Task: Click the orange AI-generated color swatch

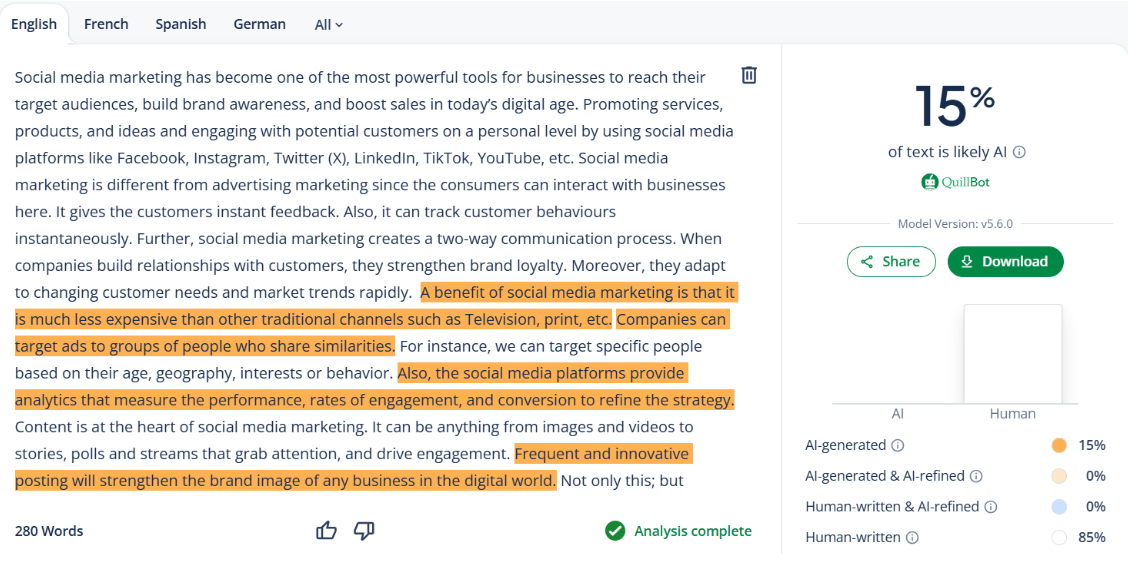Action: tap(1059, 445)
